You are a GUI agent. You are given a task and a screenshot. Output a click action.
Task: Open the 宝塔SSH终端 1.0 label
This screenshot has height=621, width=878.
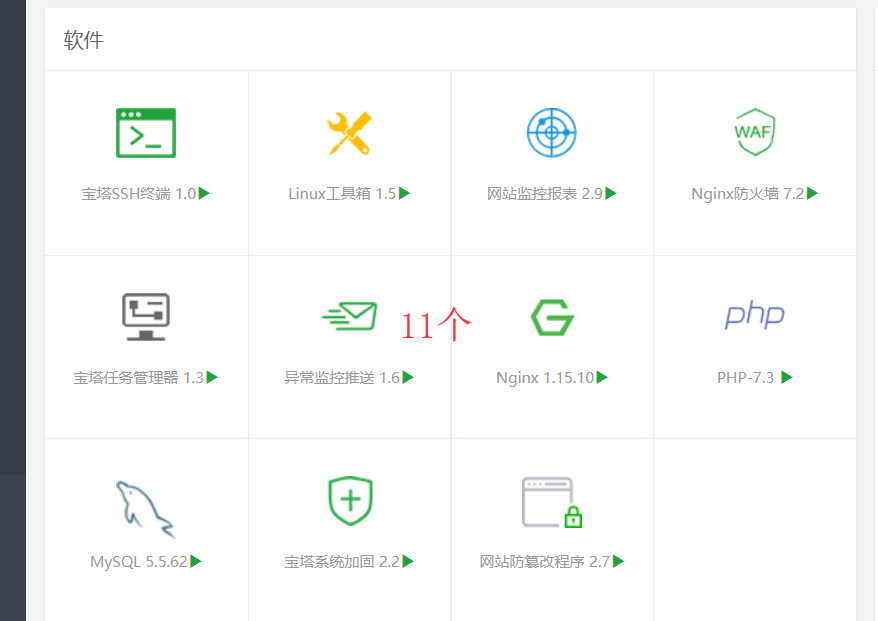(139, 194)
